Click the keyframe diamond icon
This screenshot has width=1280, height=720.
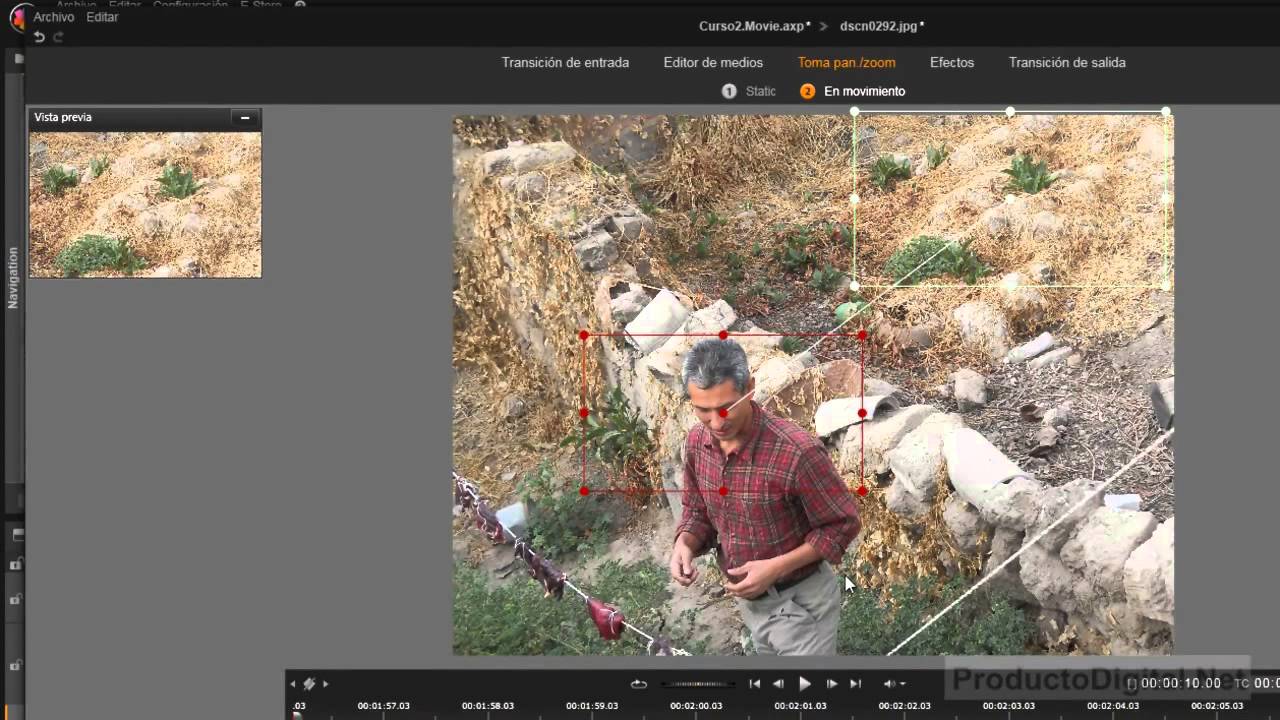coord(309,684)
